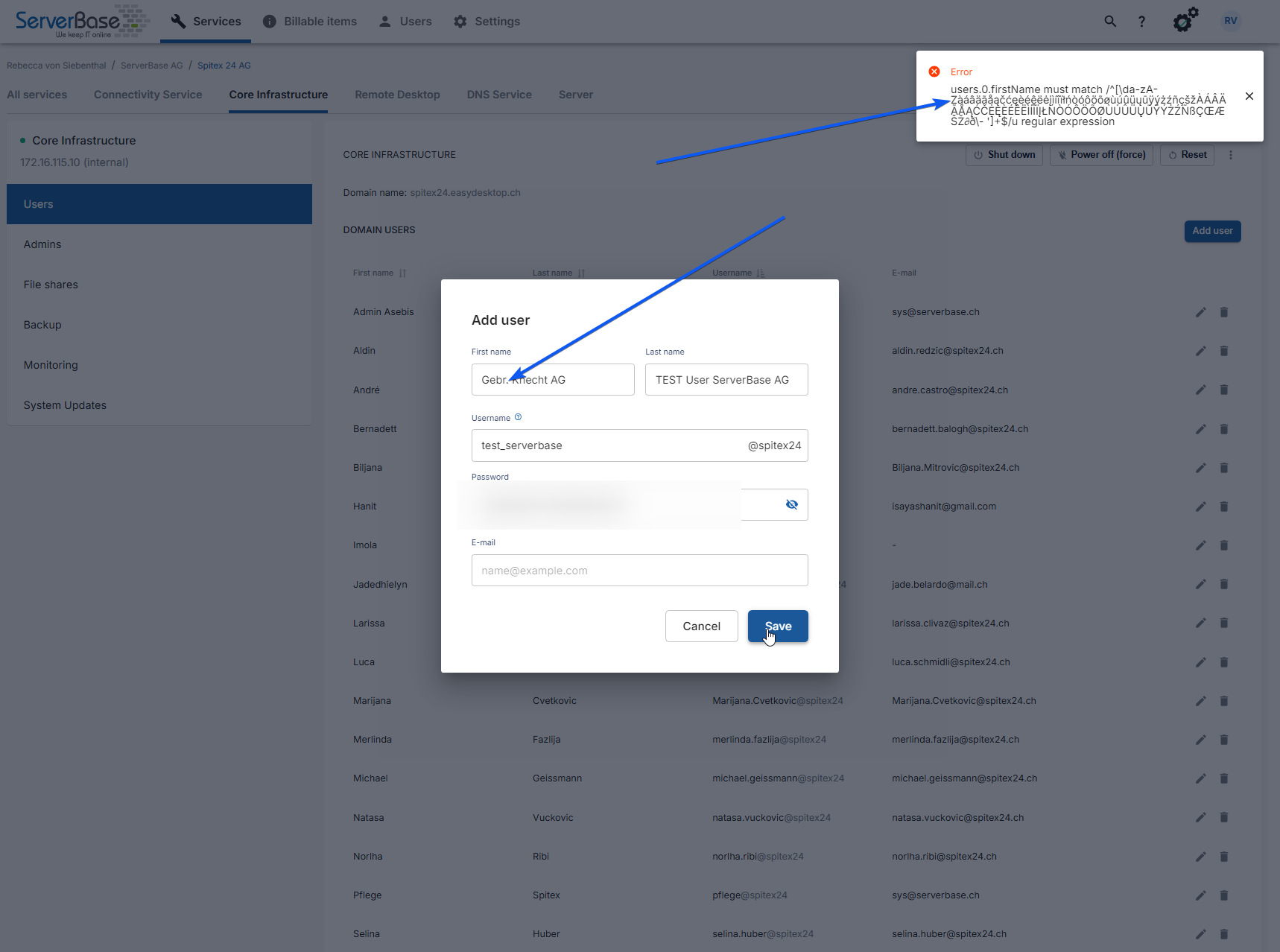Image resolution: width=1280 pixels, height=952 pixels.
Task: Edit the Michael Geissmann user
Action: (1200, 778)
